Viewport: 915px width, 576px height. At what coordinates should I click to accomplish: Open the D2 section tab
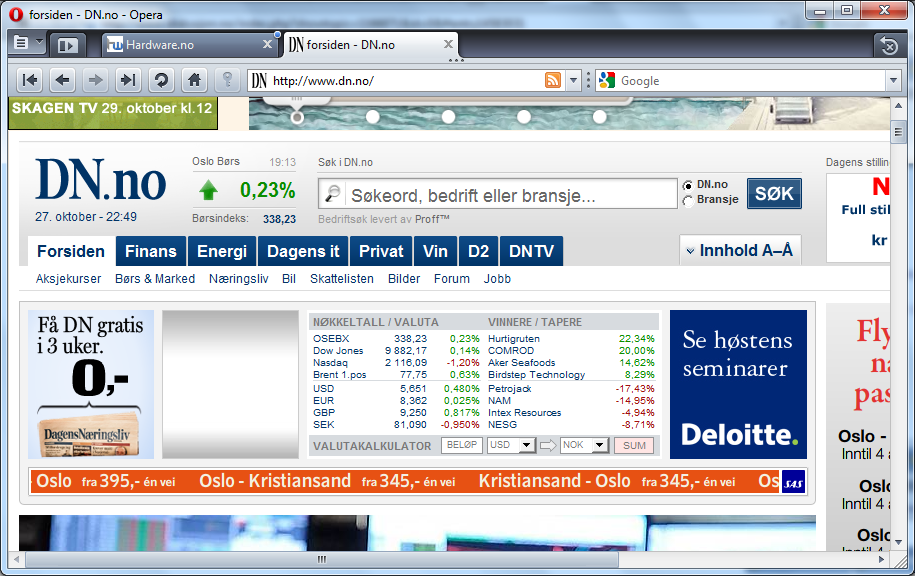coord(479,252)
